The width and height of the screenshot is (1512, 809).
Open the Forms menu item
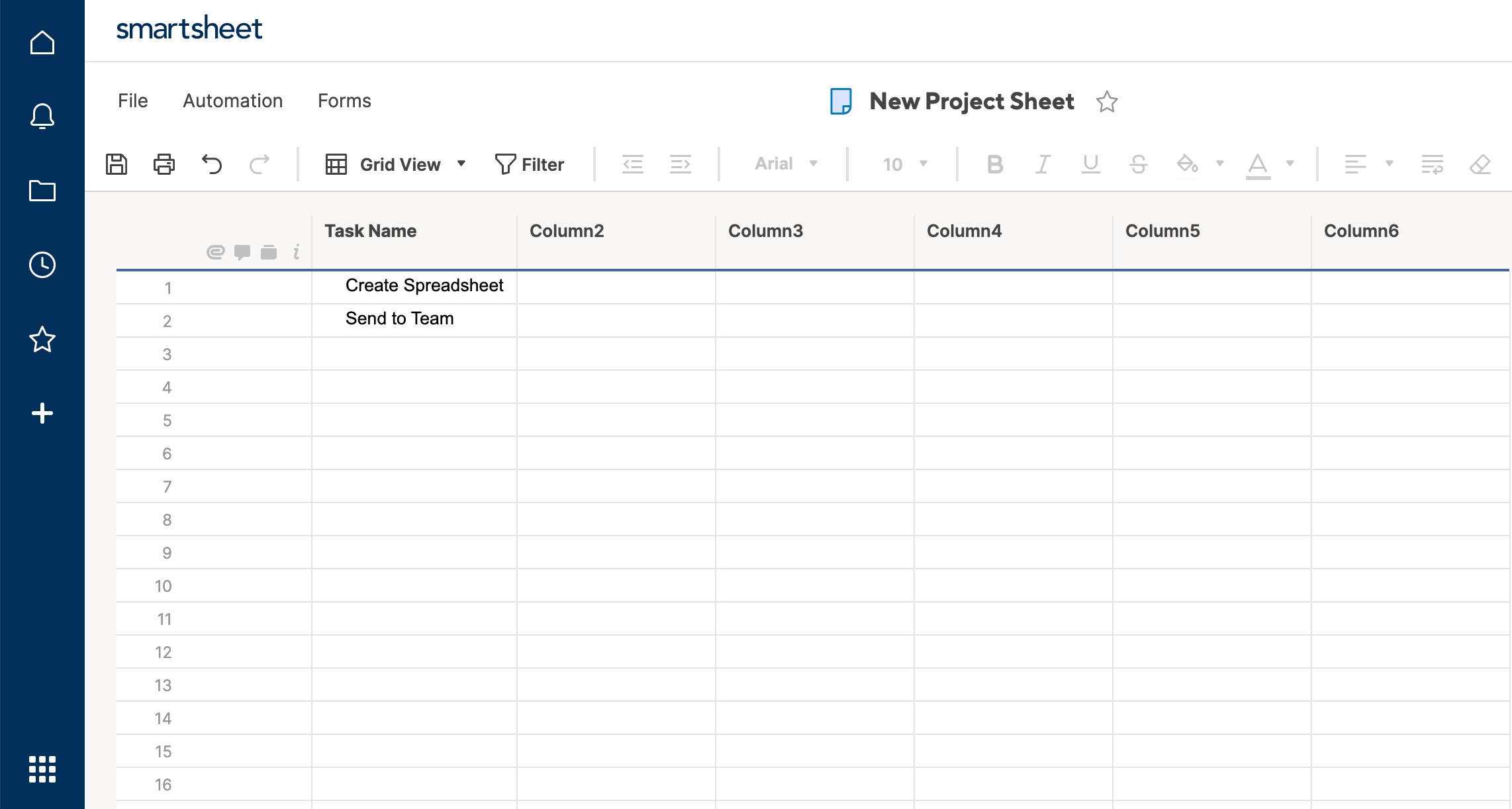coord(344,101)
